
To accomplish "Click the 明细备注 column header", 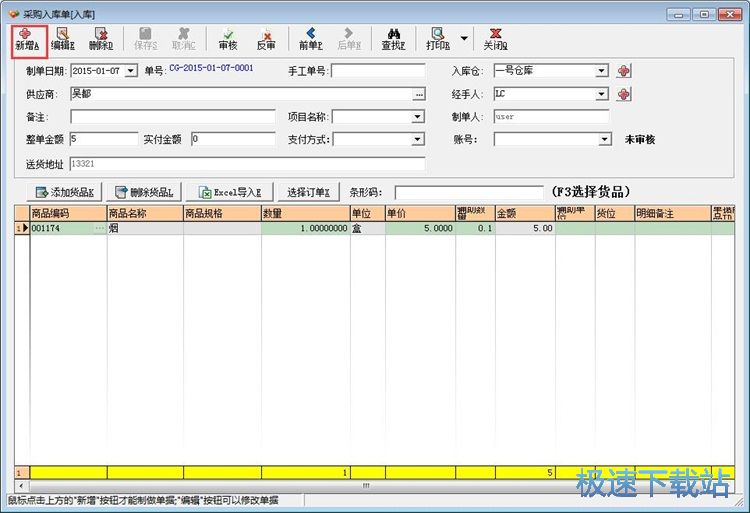I will point(673,213).
